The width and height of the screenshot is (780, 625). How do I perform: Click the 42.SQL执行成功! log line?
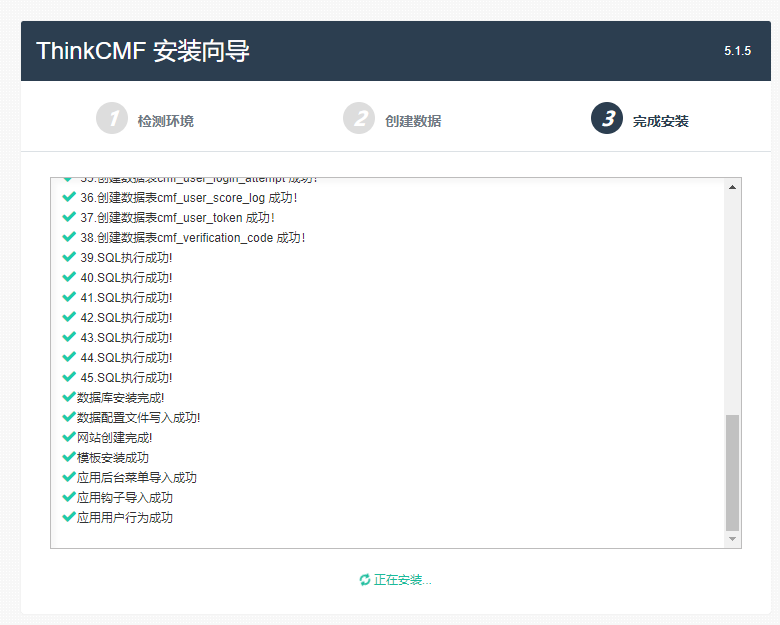click(x=126, y=317)
